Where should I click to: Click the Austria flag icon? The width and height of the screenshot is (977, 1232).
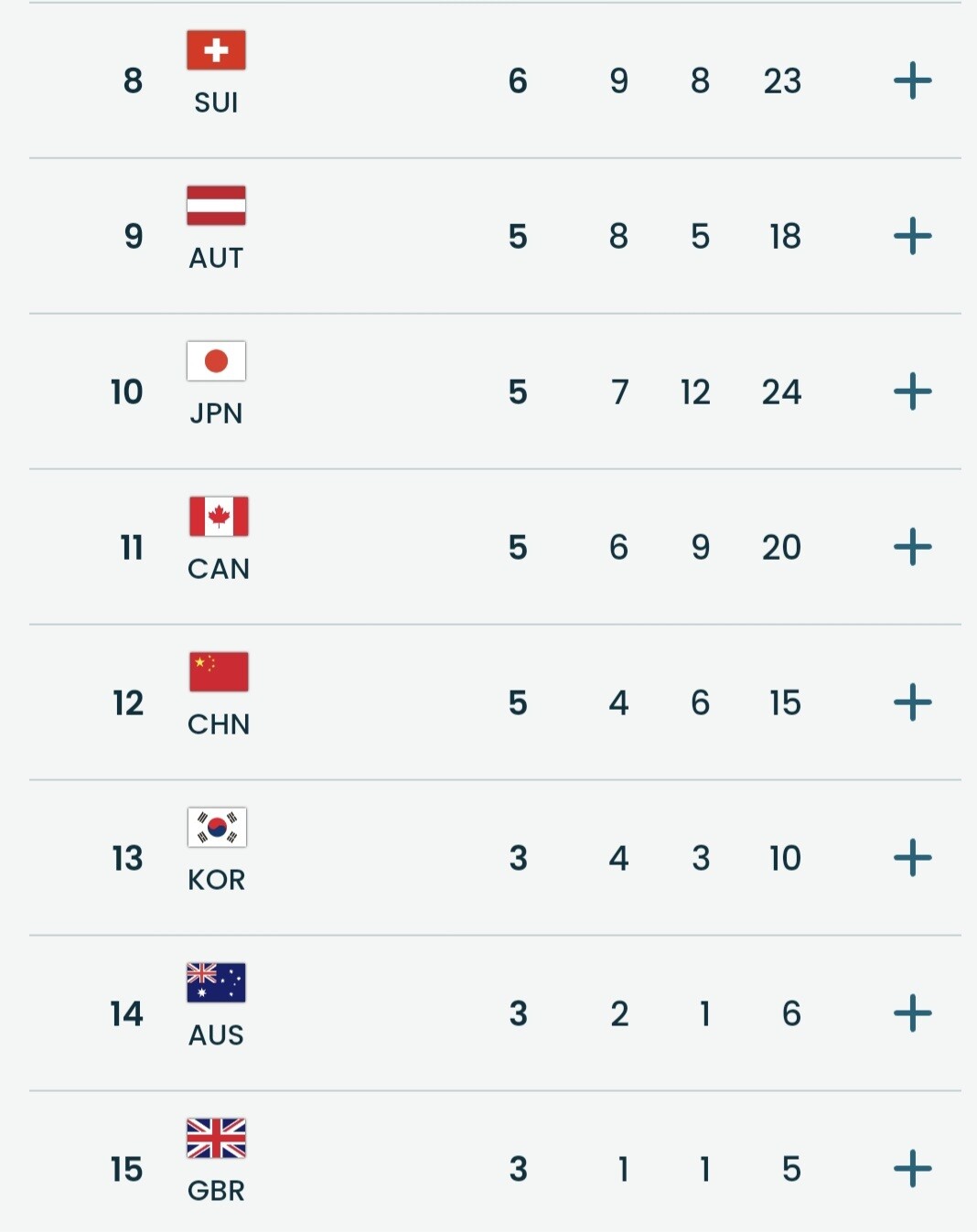[x=216, y=206]
